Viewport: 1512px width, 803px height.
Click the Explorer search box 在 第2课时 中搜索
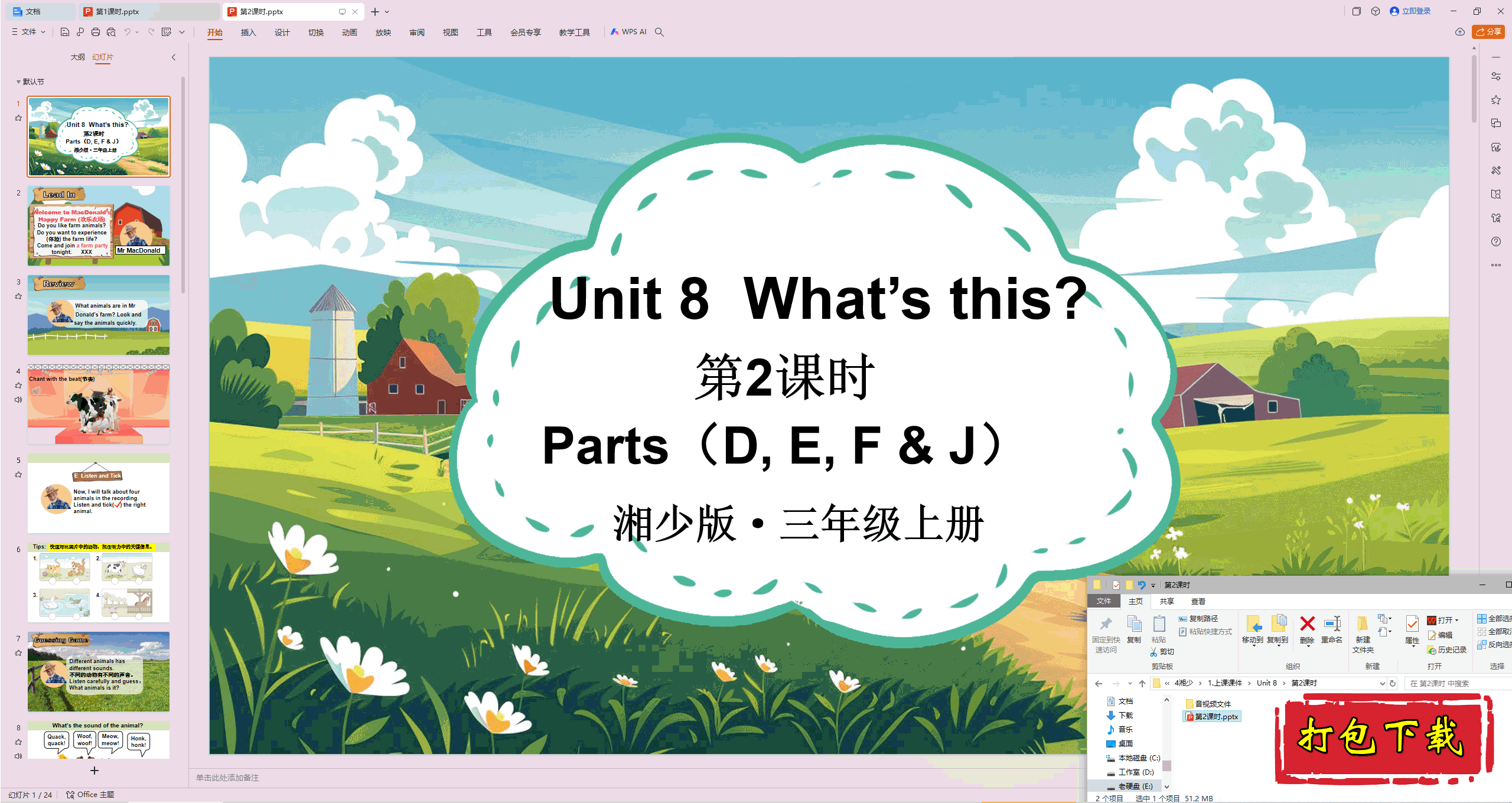pos(1459,683)
